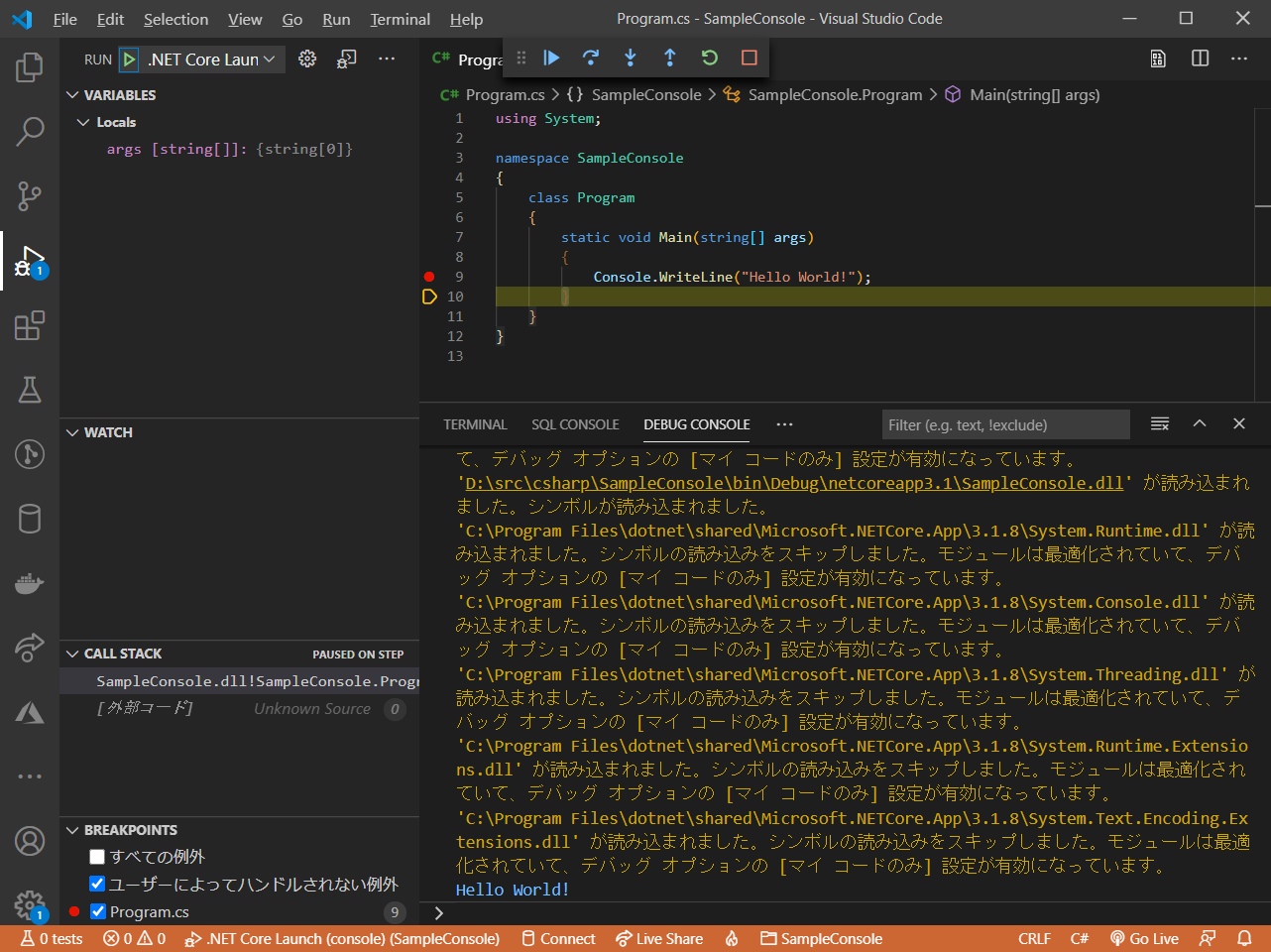The height and width of the screenshot is (952, 1271).
Task: Click Step Out in debug toolbar
Action: (x=670, y=58)
